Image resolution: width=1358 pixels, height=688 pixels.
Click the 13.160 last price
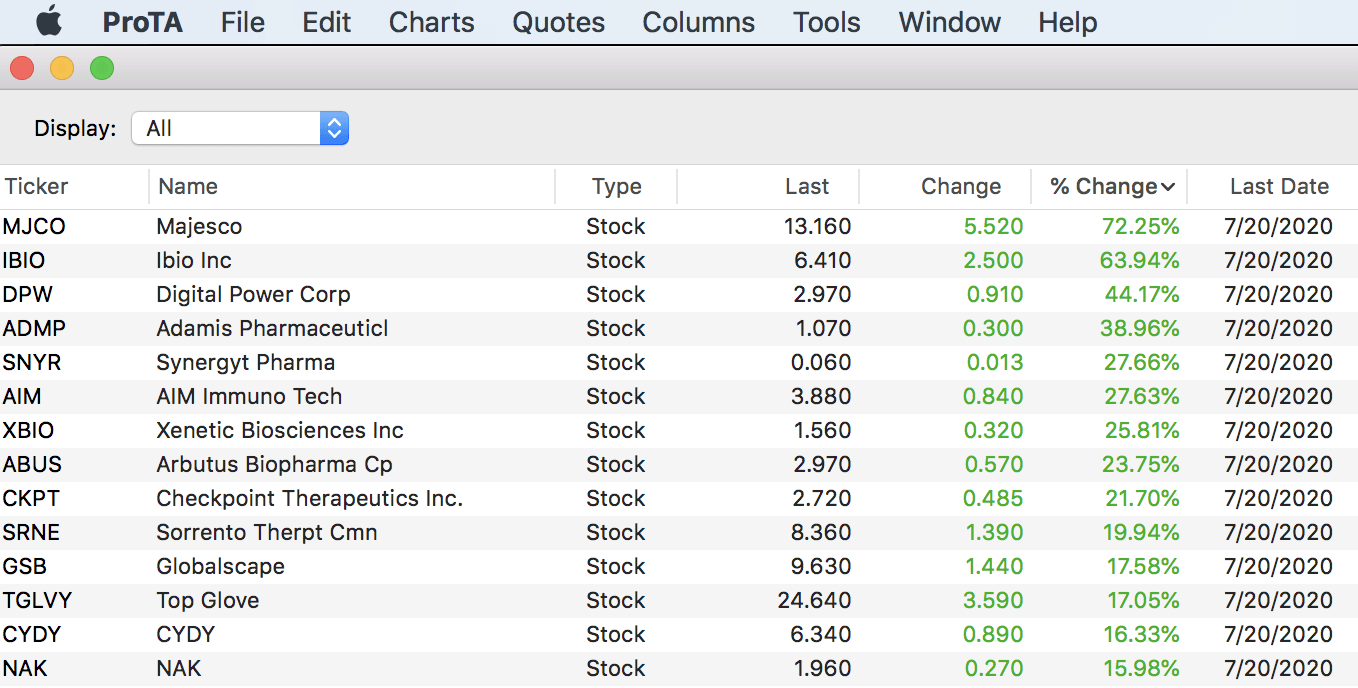pos(818,226)
